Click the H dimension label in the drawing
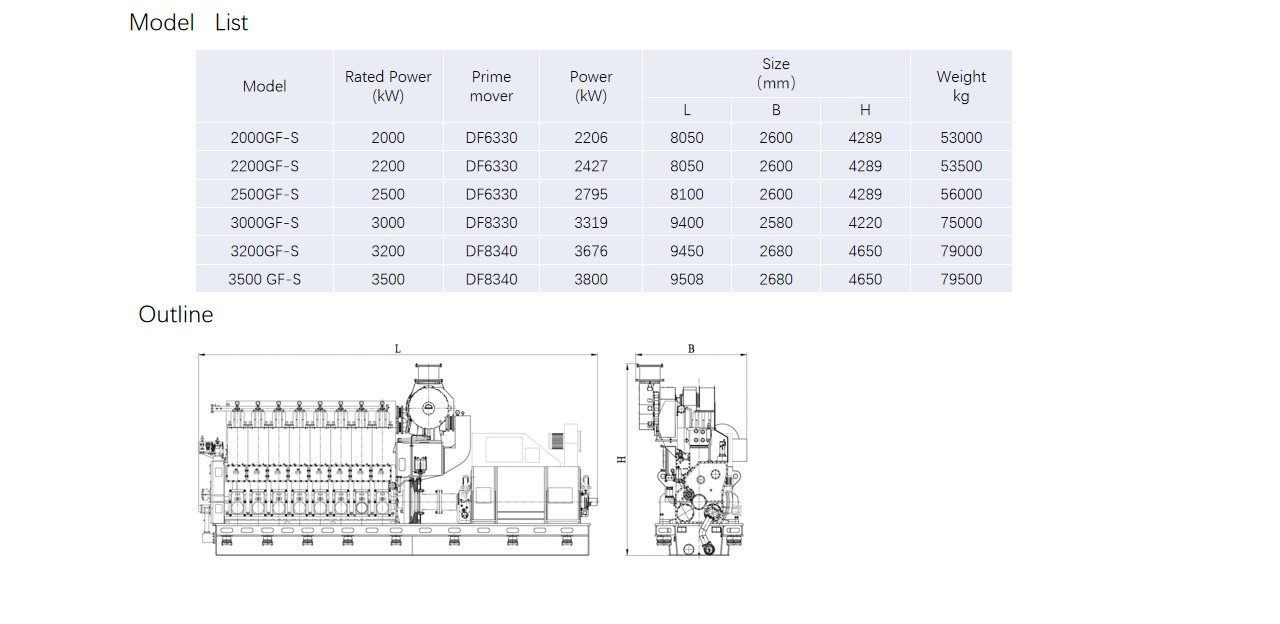The width and height of the screenshot is (1280, 624). 621,459
